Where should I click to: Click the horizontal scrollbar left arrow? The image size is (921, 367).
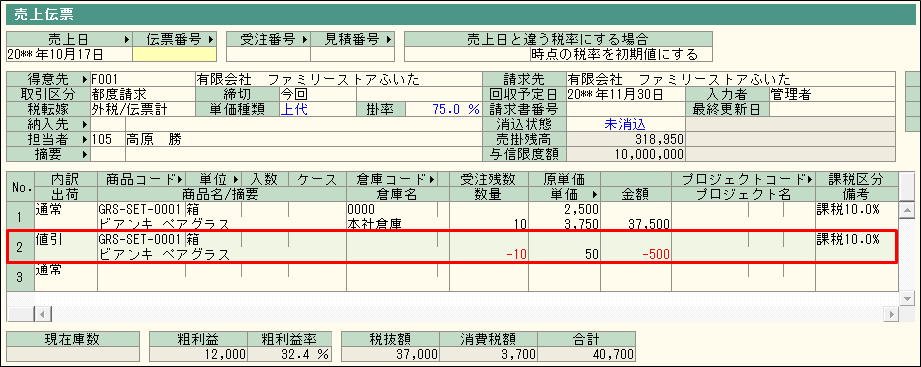[x=42, y=314]
